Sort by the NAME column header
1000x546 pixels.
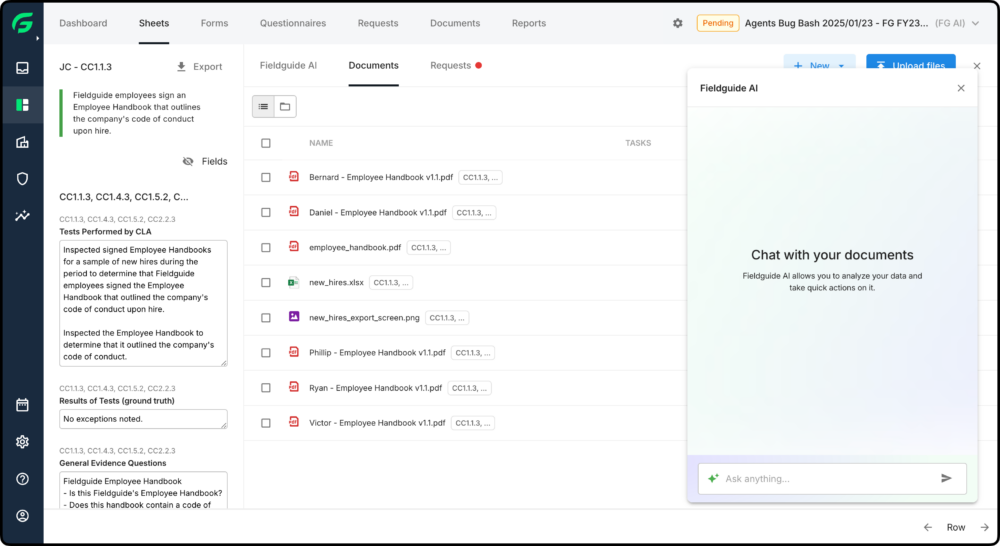point(321,143)
